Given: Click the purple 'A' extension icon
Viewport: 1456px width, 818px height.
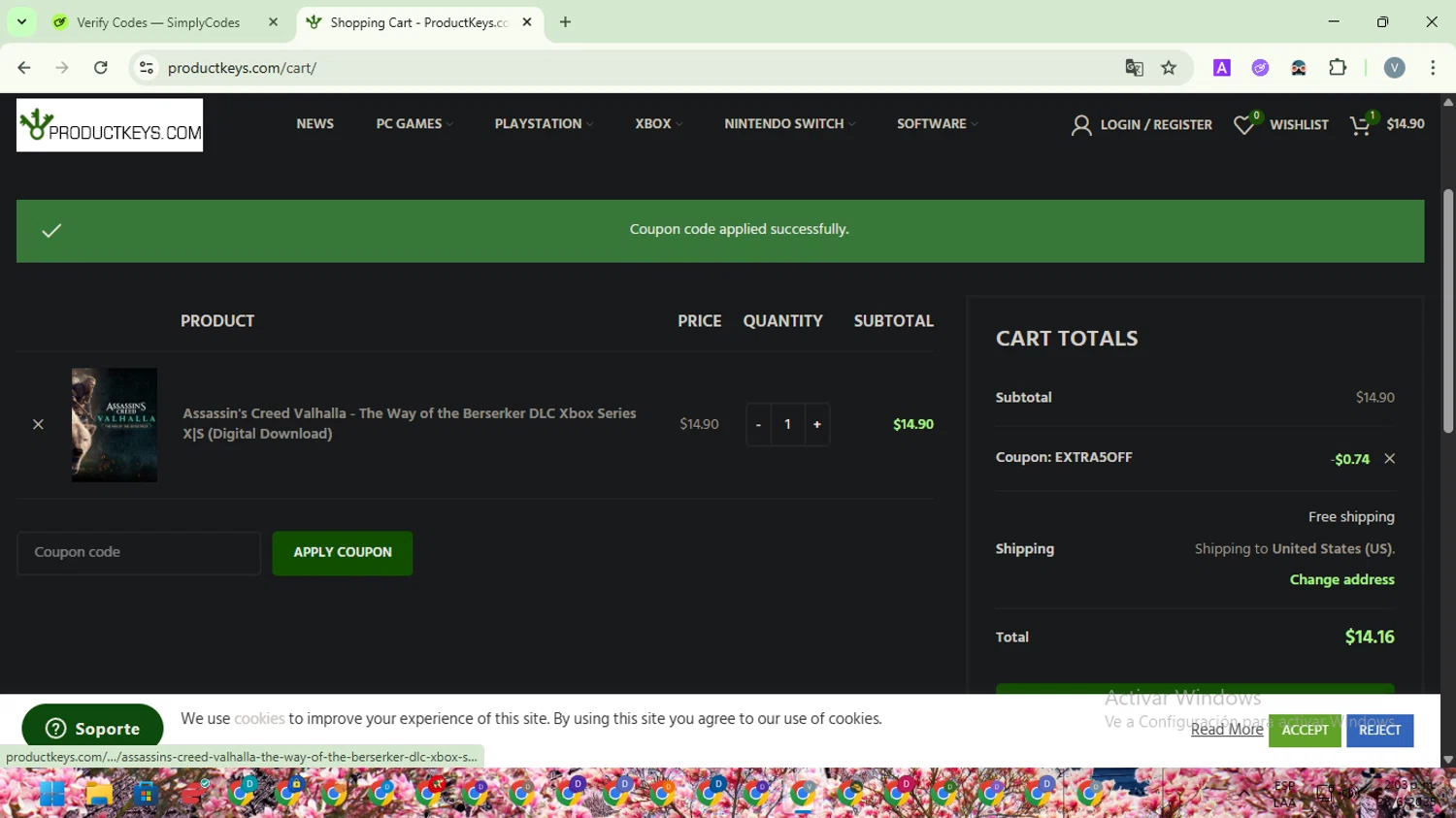Looking at the screenshot, I should click(x=1222, y=68).
